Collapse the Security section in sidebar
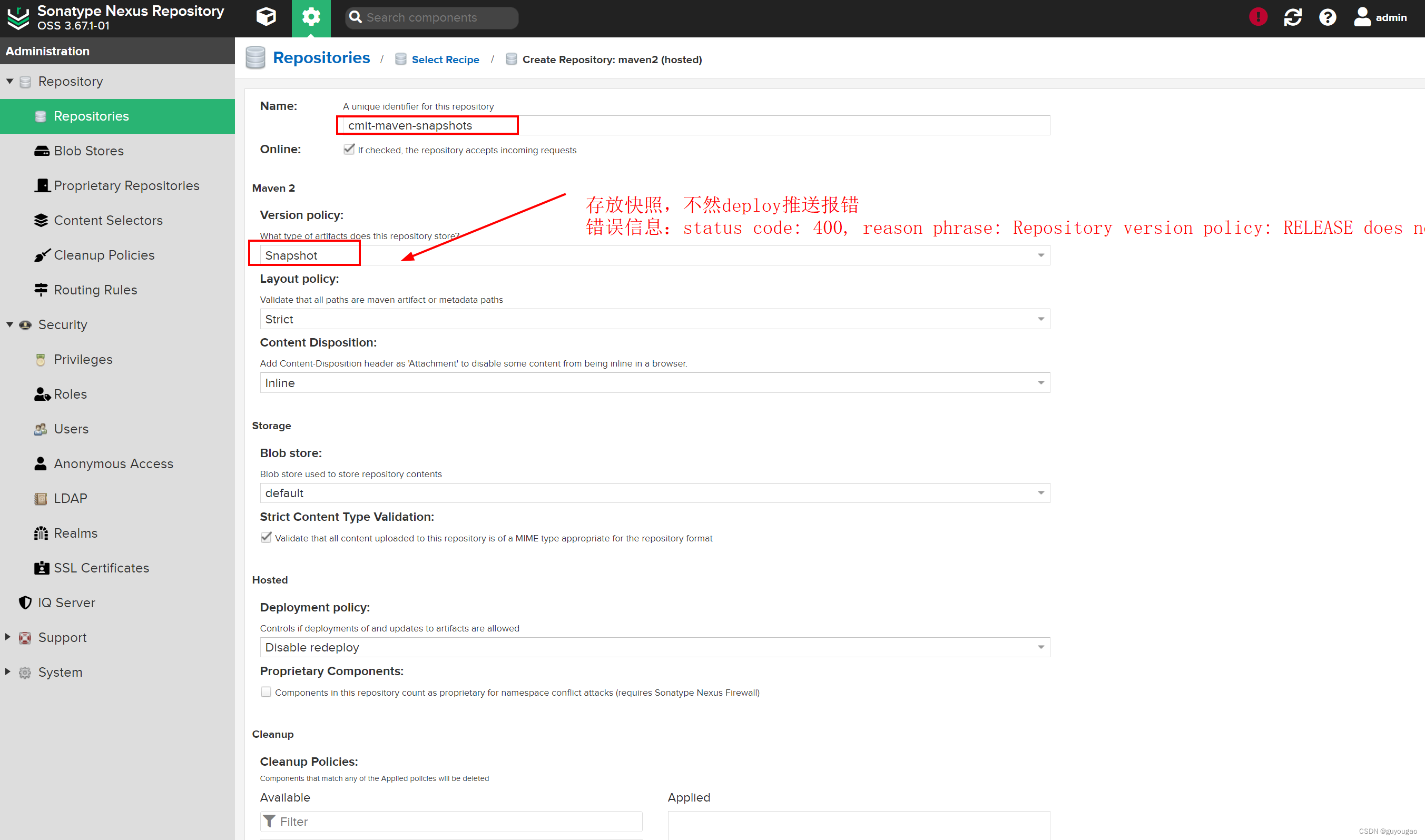 pyautogui.click(x=9, y=324)
